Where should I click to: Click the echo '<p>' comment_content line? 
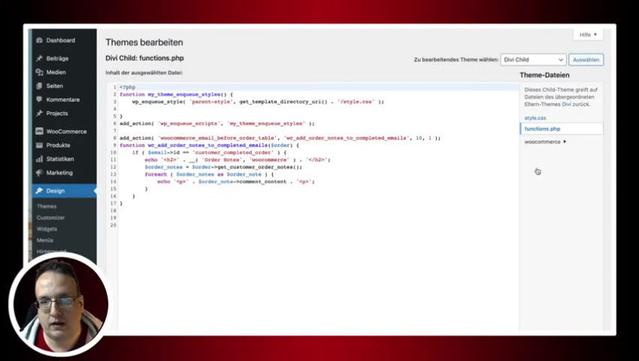point(236,182)
